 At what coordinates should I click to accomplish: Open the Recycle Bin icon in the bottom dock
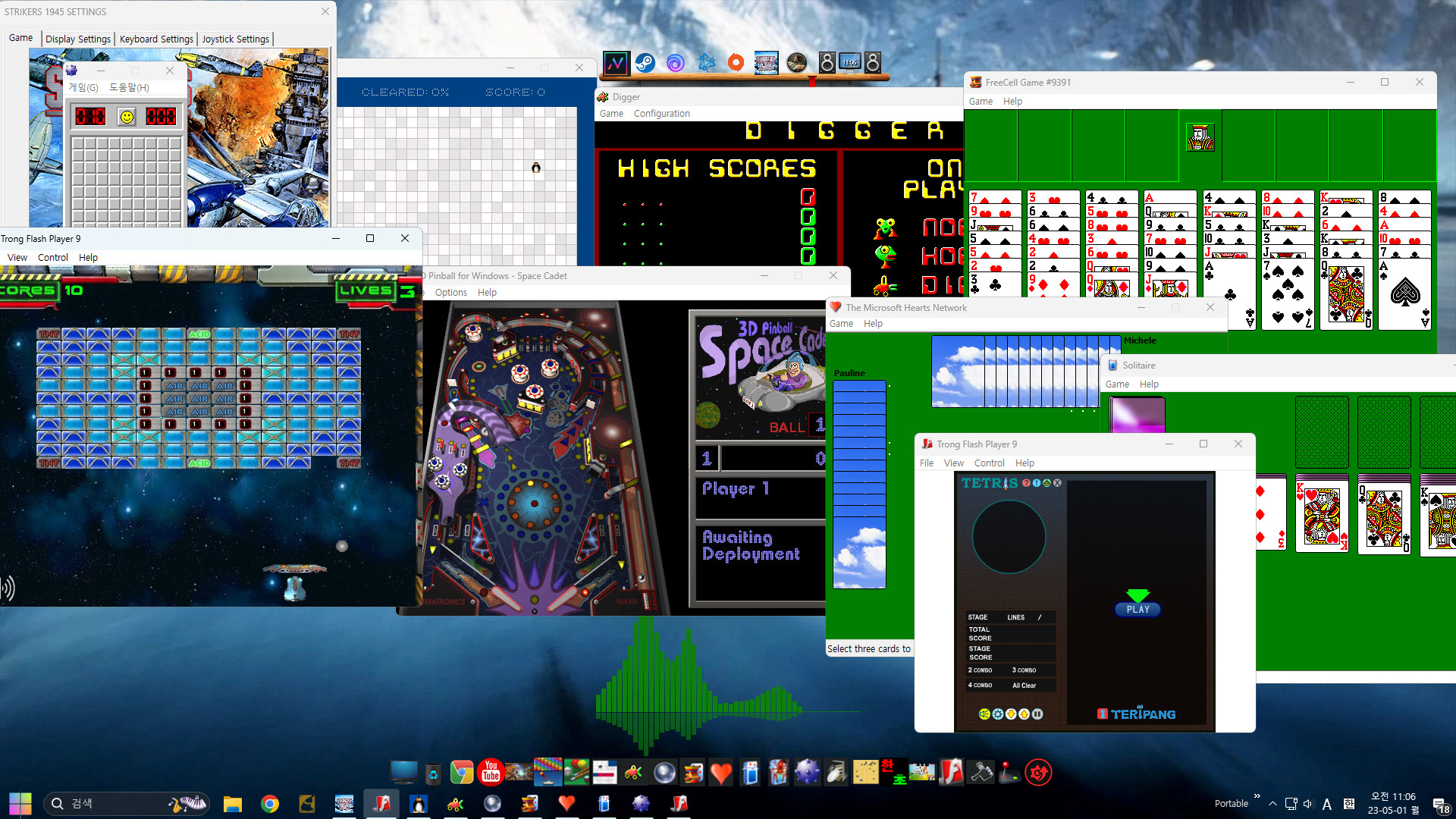433,772
